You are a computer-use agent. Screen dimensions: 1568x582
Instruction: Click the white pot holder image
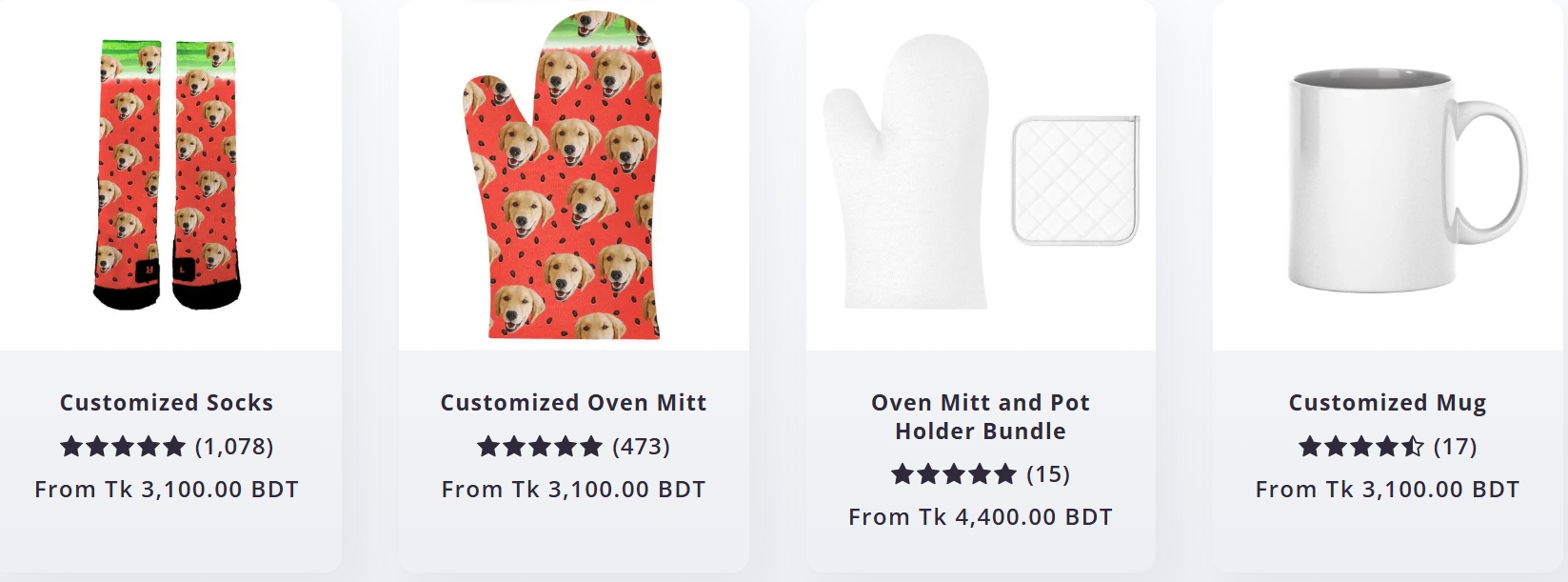click(1076, 180)
